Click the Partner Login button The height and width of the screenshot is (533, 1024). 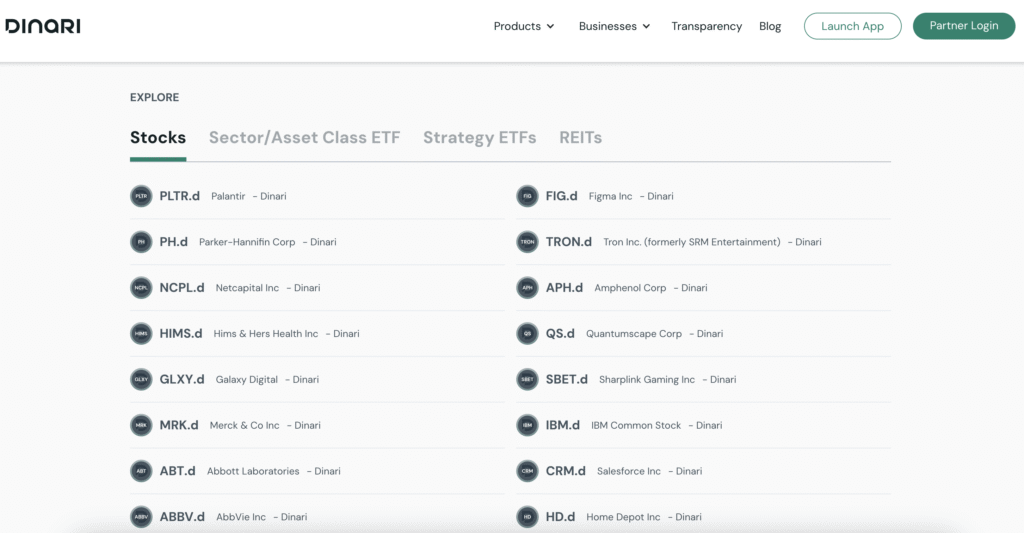click(964, 26)
